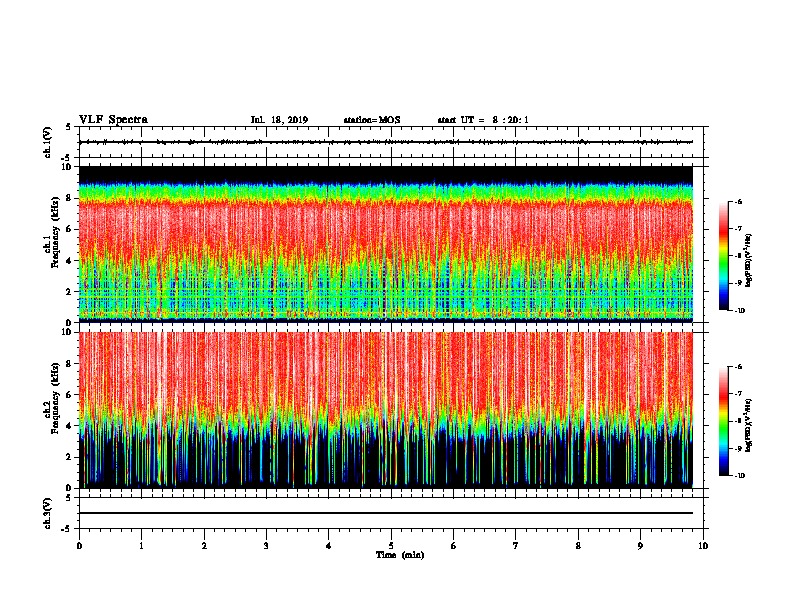
Task: Click the "ch.3(V)" waveform axis label
Action: [x=48, y=513]
